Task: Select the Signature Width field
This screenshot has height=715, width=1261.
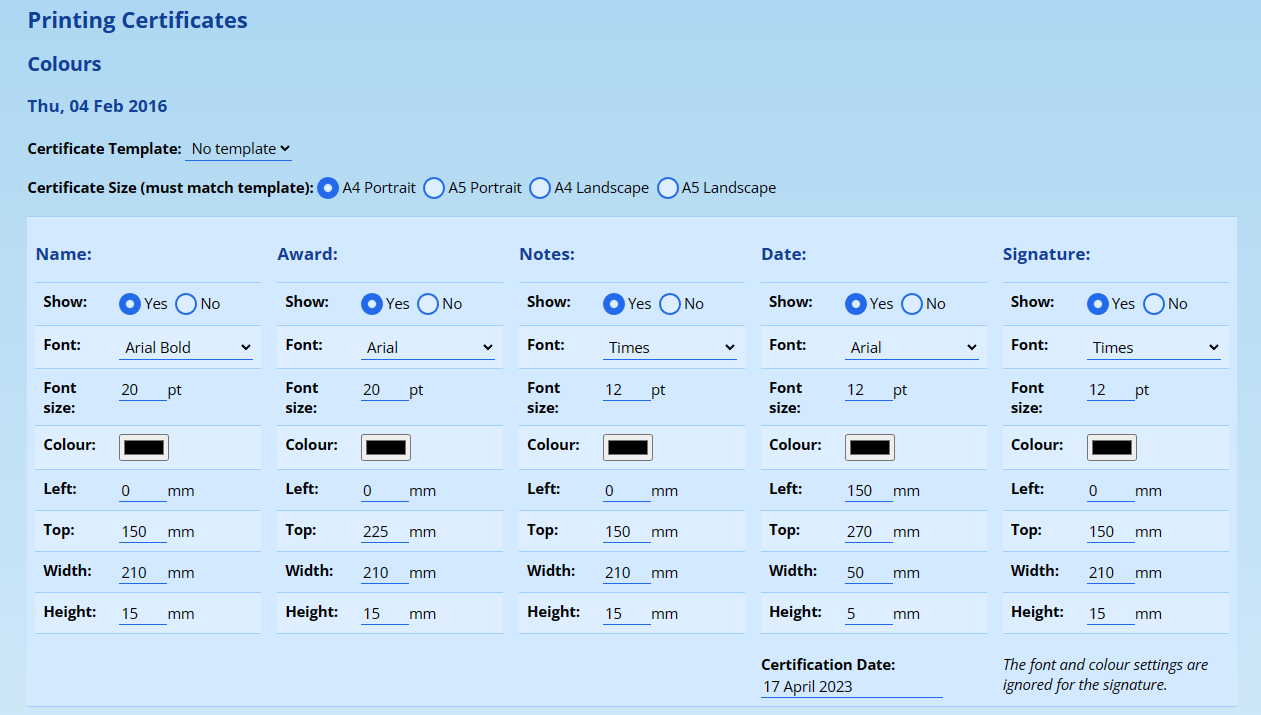Action: click(1110, 573)
